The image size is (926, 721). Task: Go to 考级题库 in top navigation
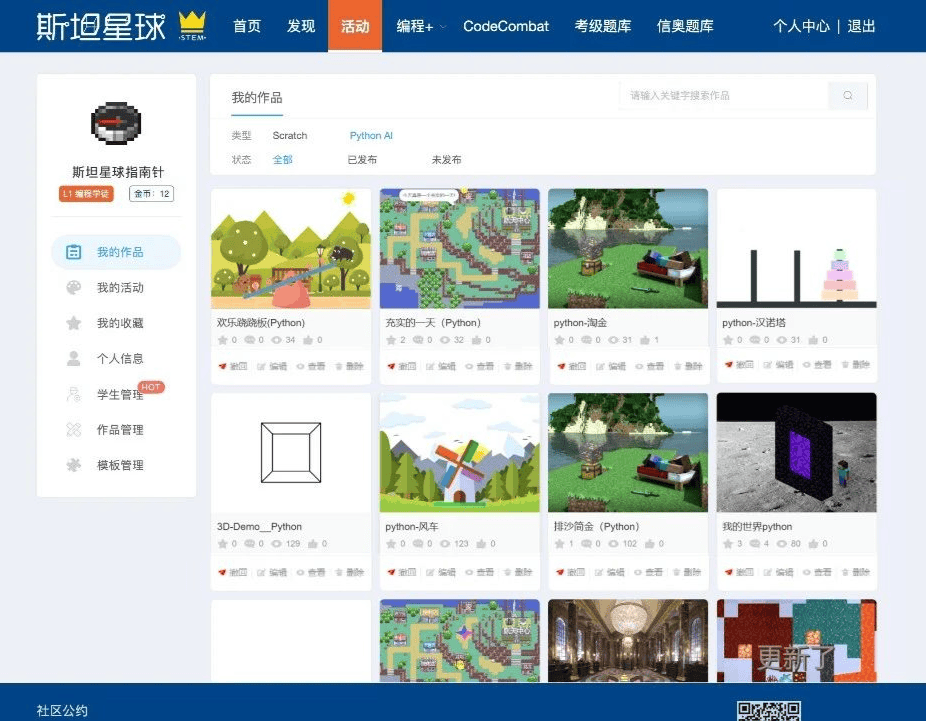pyautogui.click(x=603, y=26)
